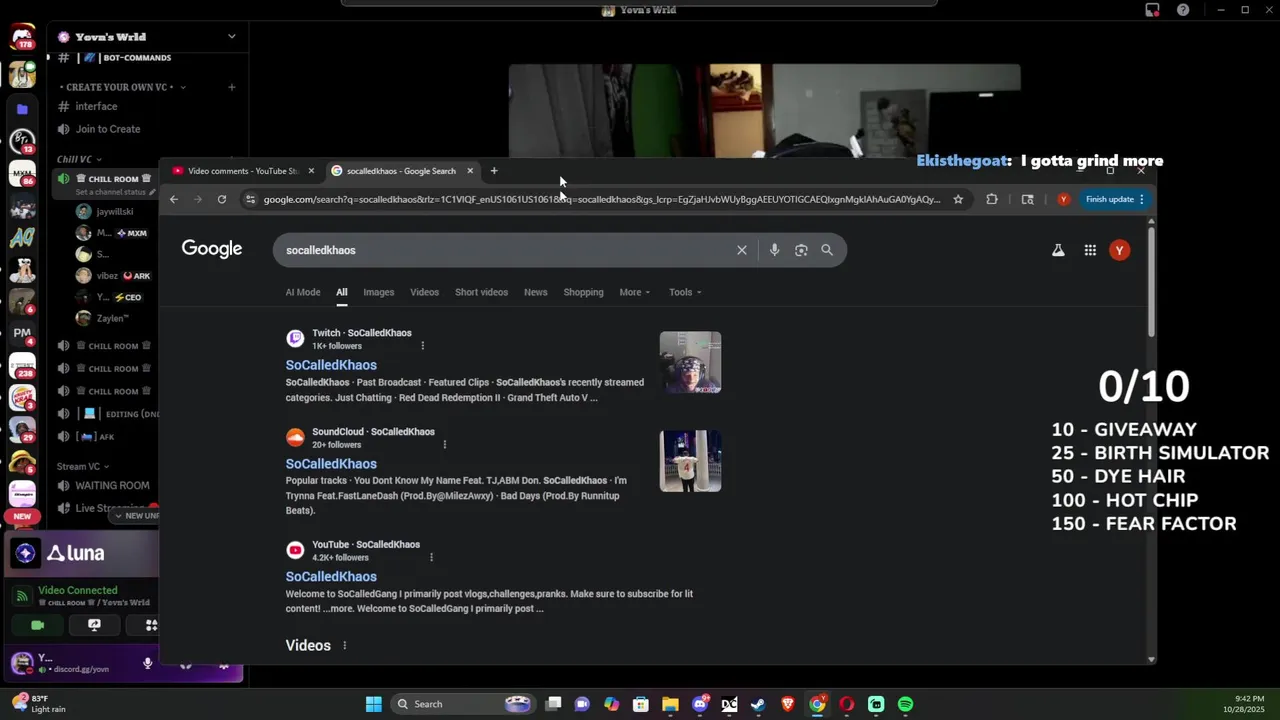1280x720 pixels.
Task: Open Google Search Labs flask icon
Action: click(1058, 250)
